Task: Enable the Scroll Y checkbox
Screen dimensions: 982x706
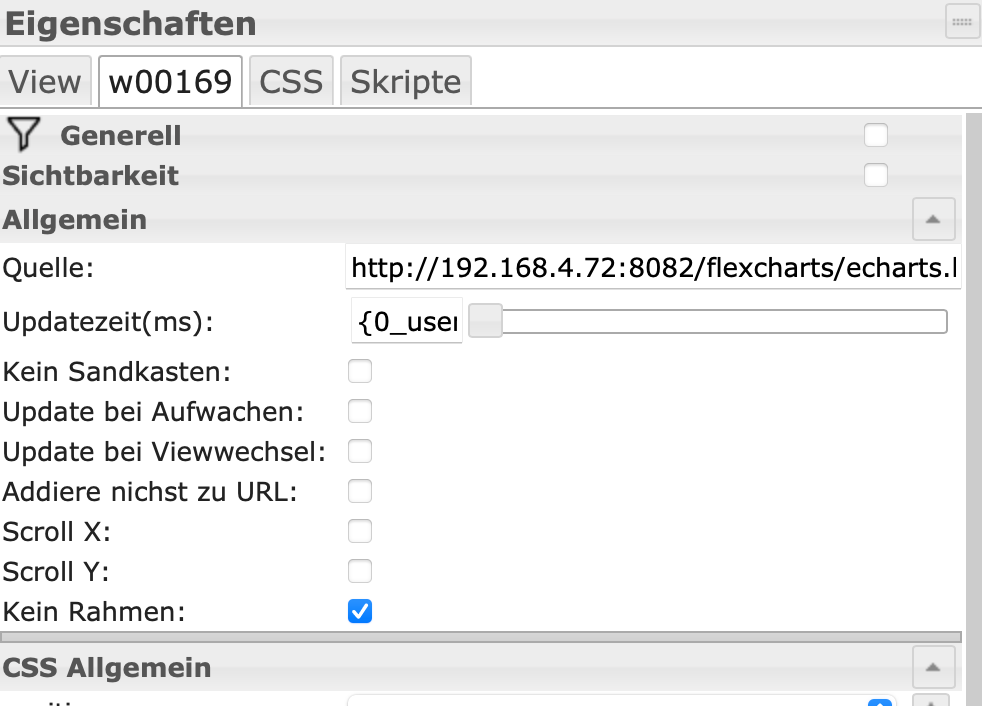Action: click(360, 571)
